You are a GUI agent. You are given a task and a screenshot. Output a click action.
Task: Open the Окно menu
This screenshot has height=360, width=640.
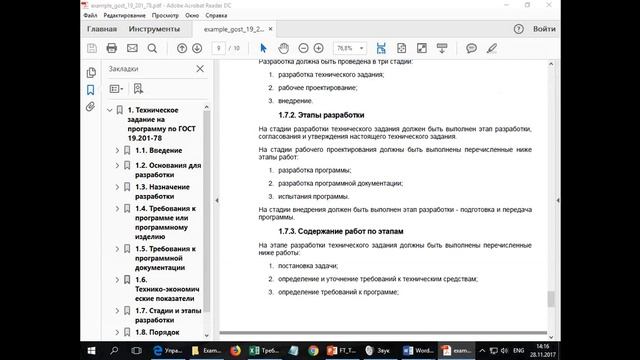(192, 16)
